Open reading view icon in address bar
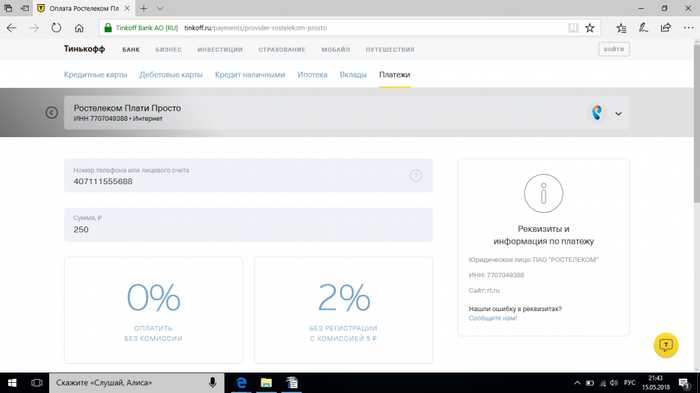This screenshot has height=393, width=700. point(573,28)
